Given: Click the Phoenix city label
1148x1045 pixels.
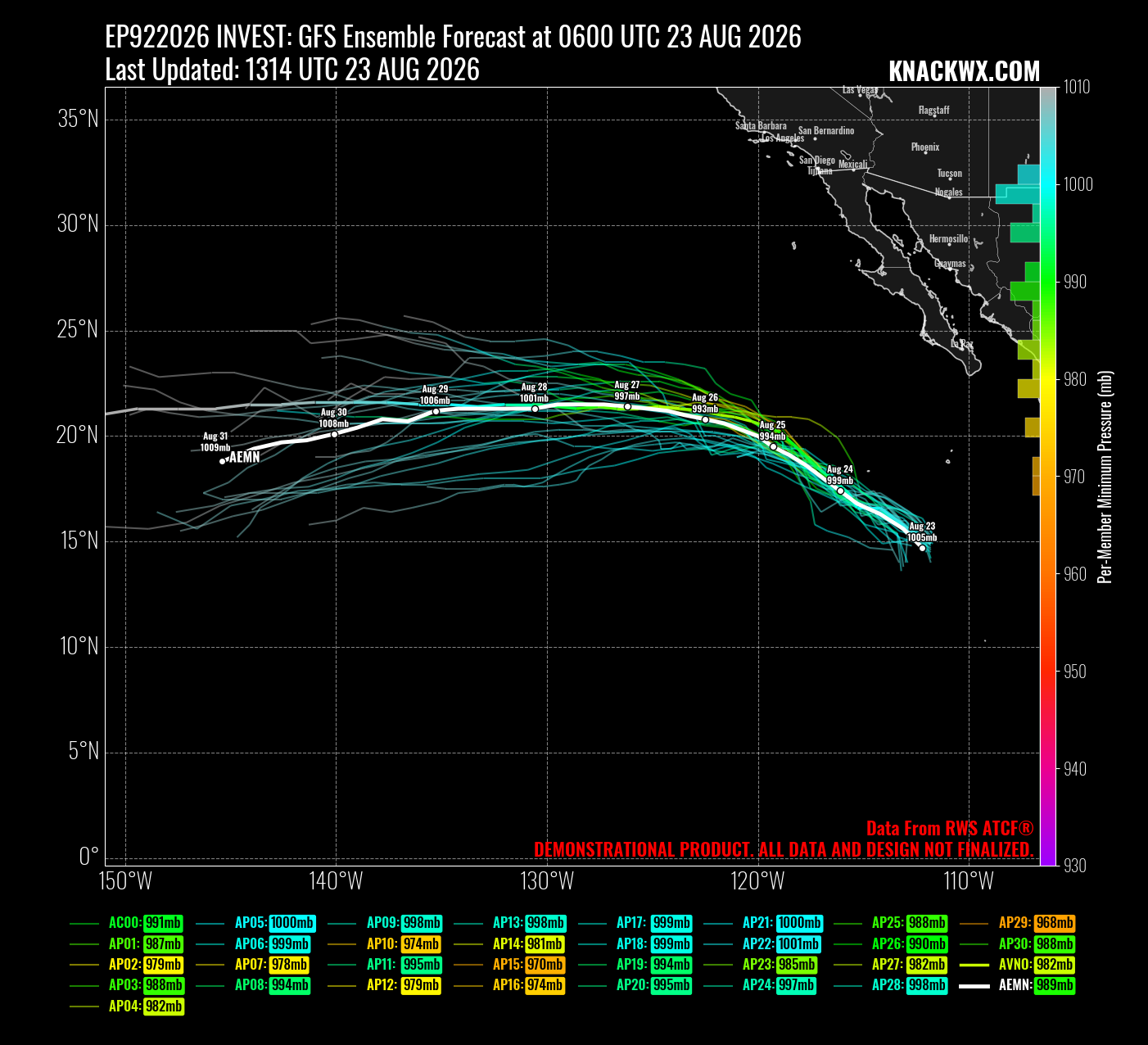Looking at the screenshot, I should point(925,147).
